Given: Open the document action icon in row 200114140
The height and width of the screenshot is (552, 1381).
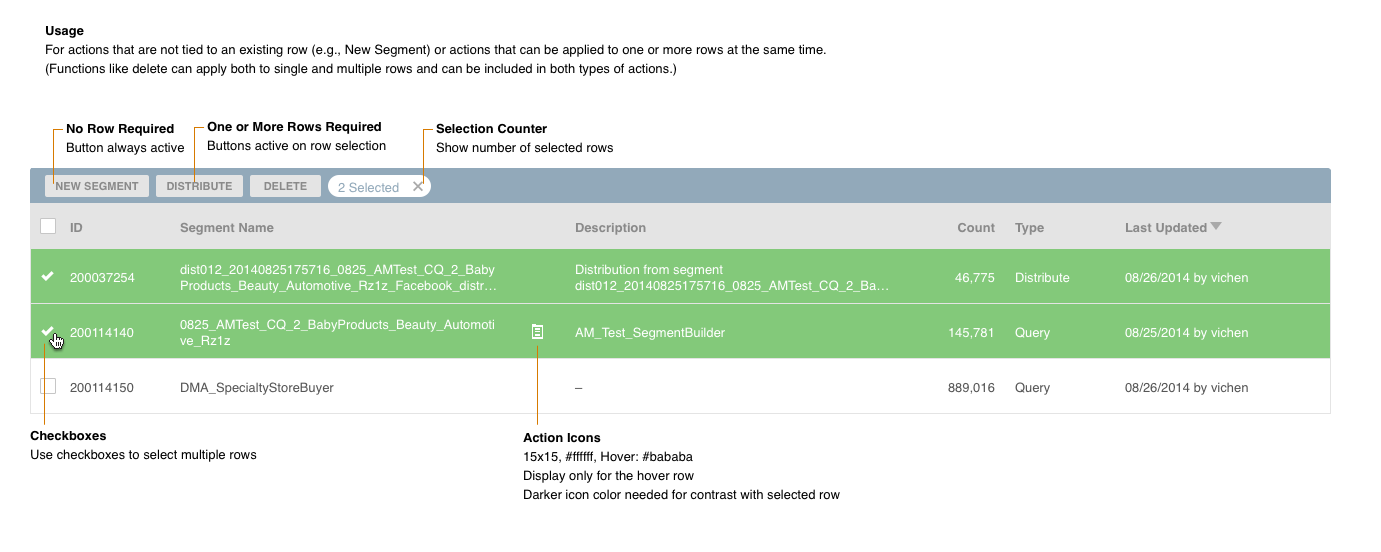Looking at the screenshot, I should click(x=537, y=331).
